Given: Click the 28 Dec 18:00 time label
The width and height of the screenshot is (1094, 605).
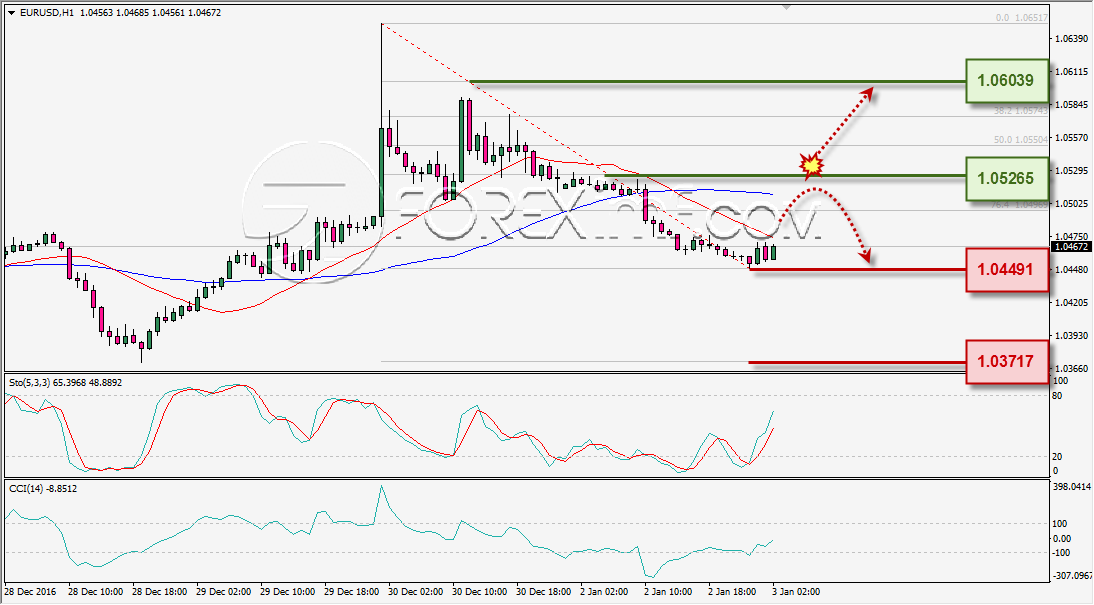Looking at the screenshot, I should (159, 592).
